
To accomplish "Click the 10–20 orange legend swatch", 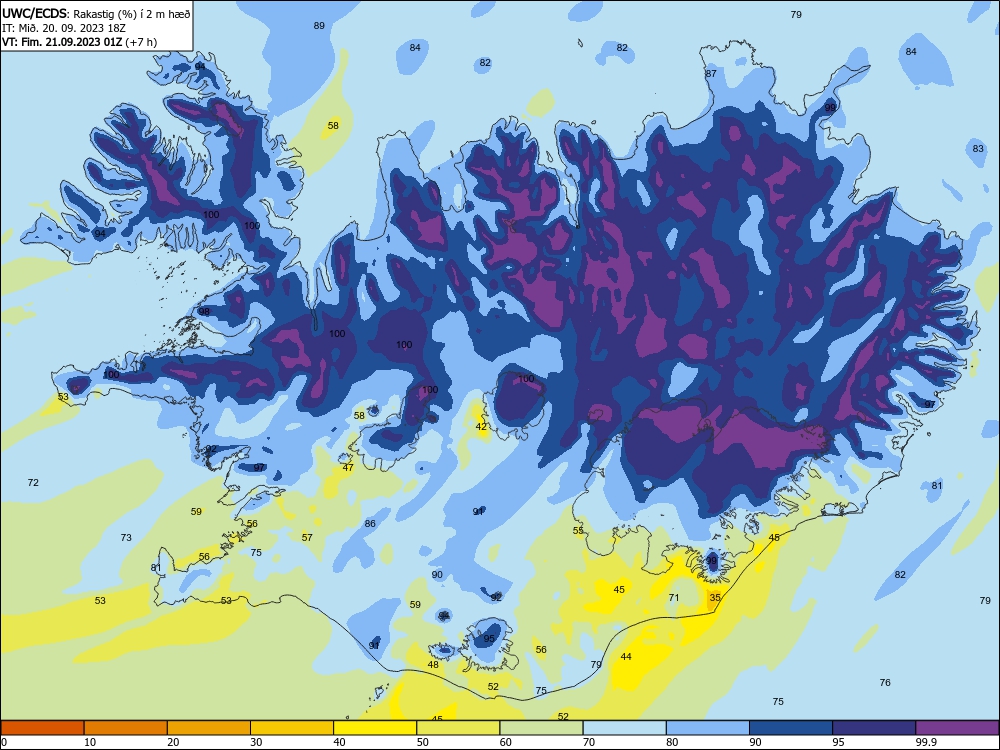I will (x=126, y=728).
